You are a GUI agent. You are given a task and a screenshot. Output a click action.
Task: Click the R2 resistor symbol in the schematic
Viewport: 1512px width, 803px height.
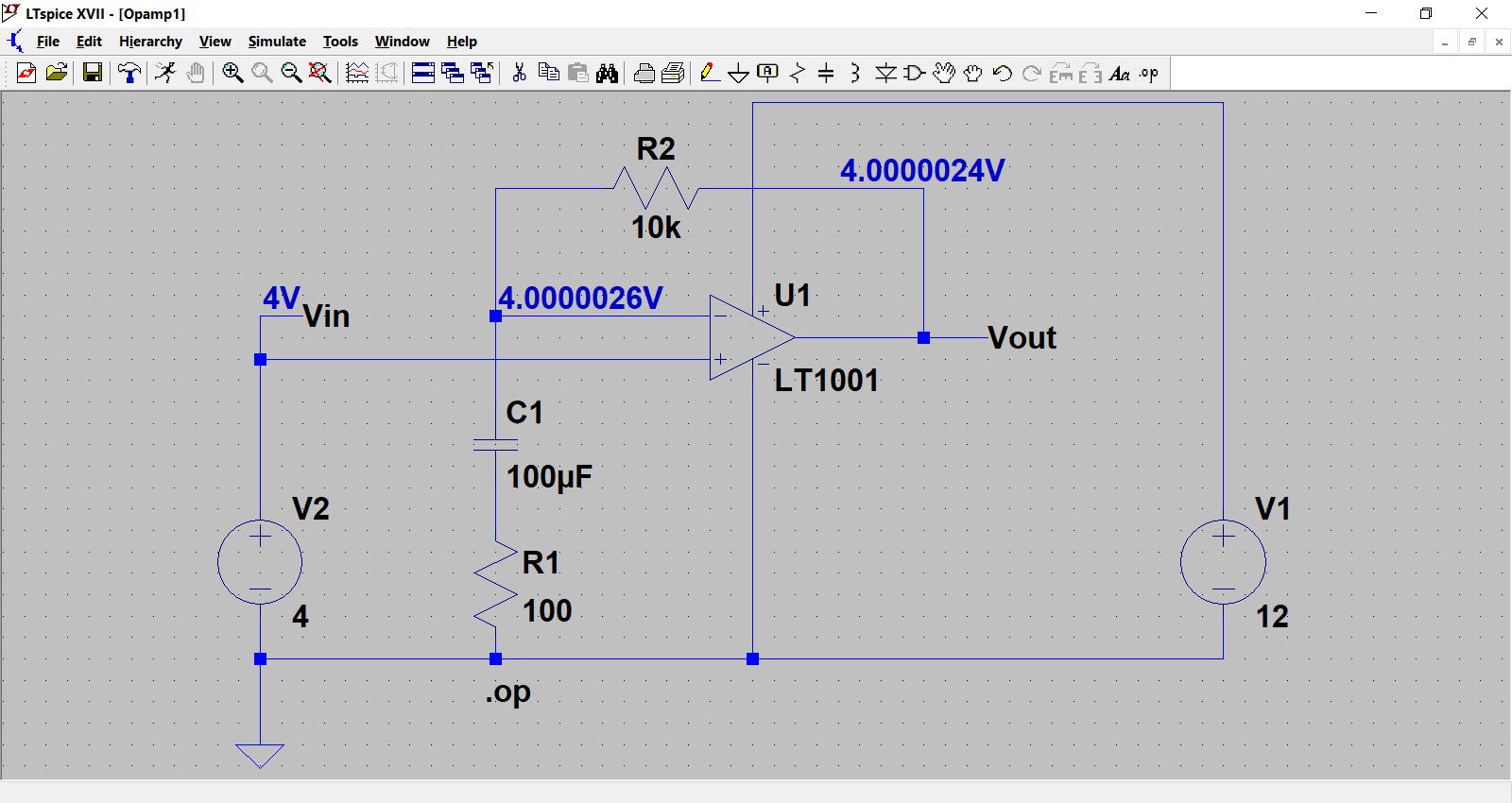[x=656, y=188]
